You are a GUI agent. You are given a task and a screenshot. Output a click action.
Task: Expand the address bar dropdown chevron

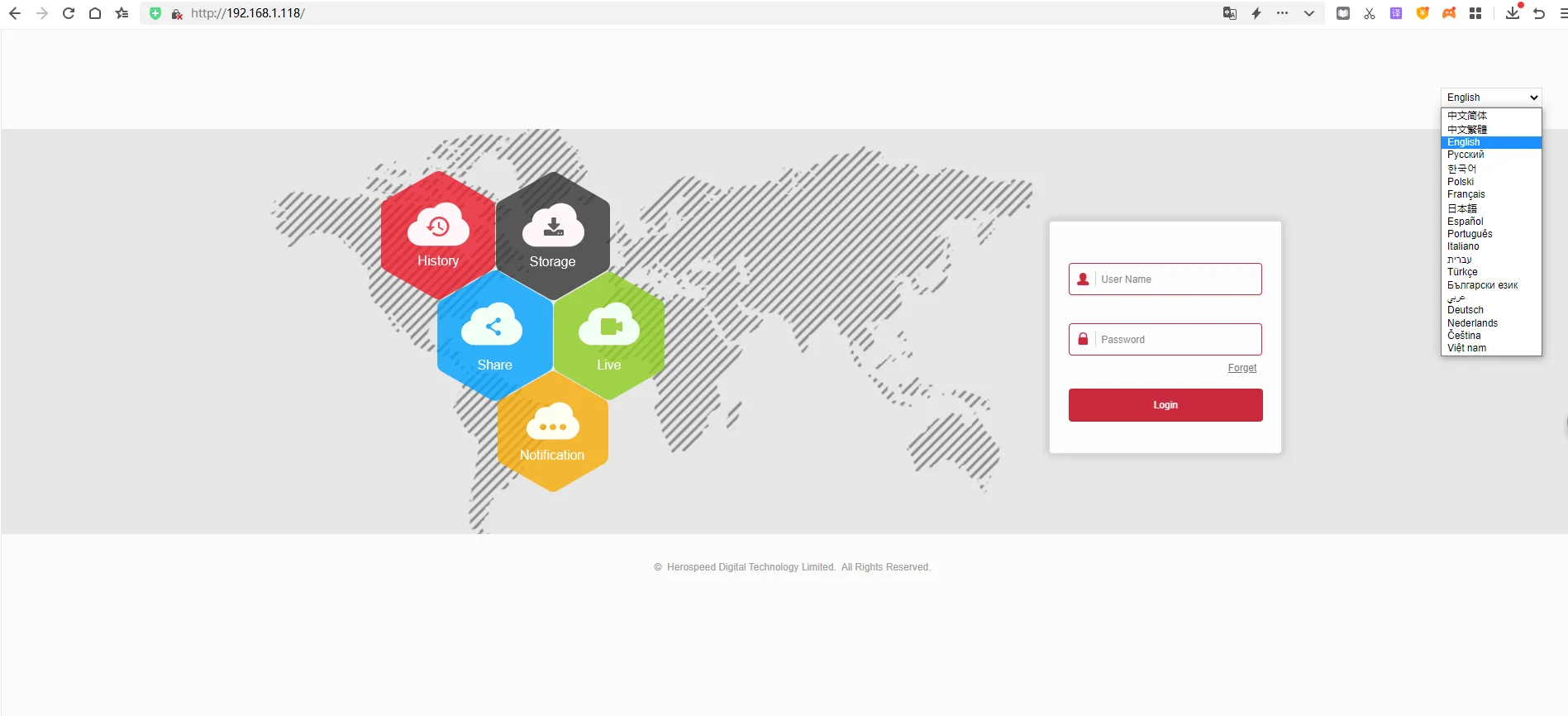1309,13
